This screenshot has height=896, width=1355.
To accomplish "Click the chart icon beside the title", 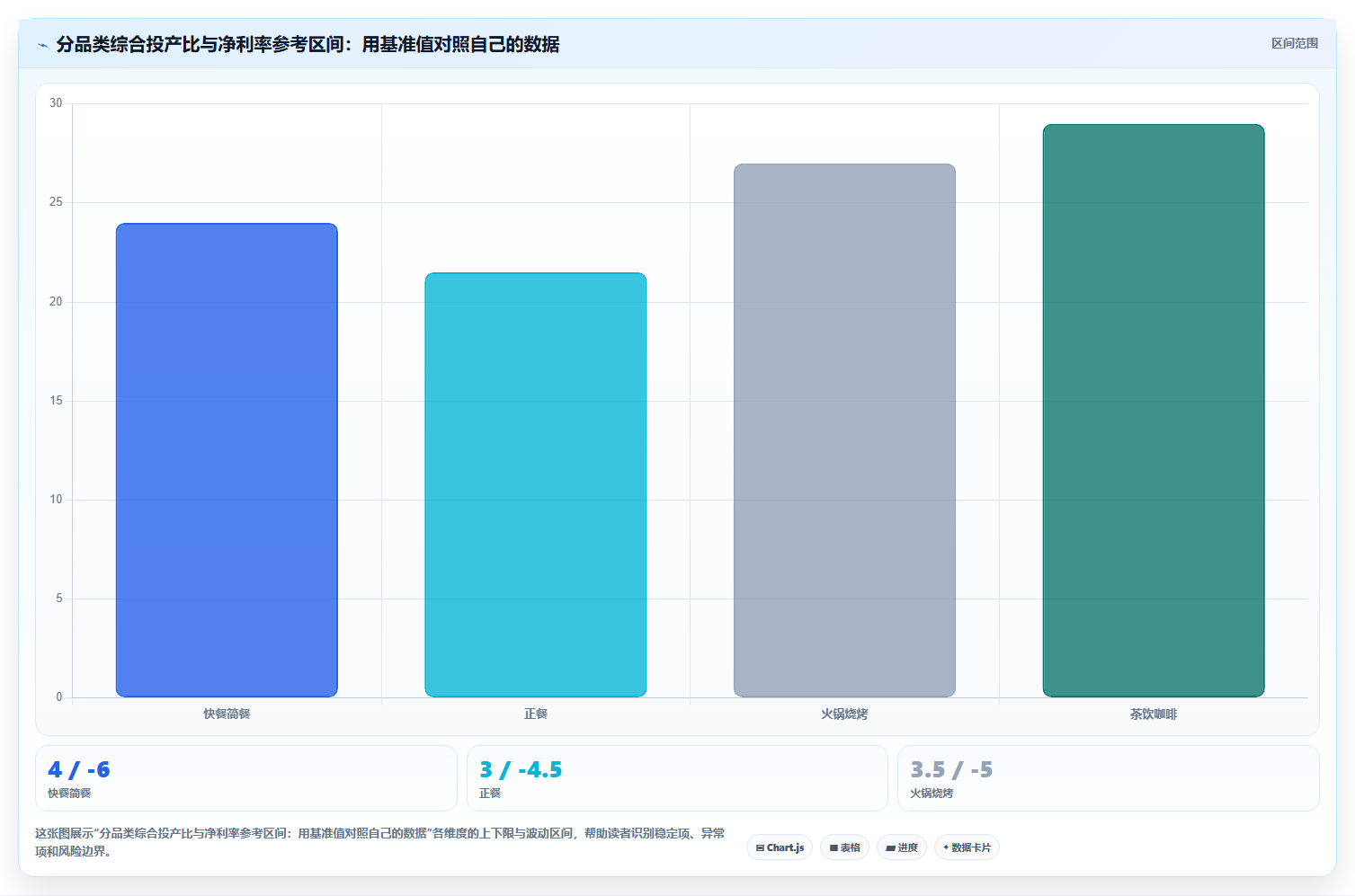I will point(42,45).
